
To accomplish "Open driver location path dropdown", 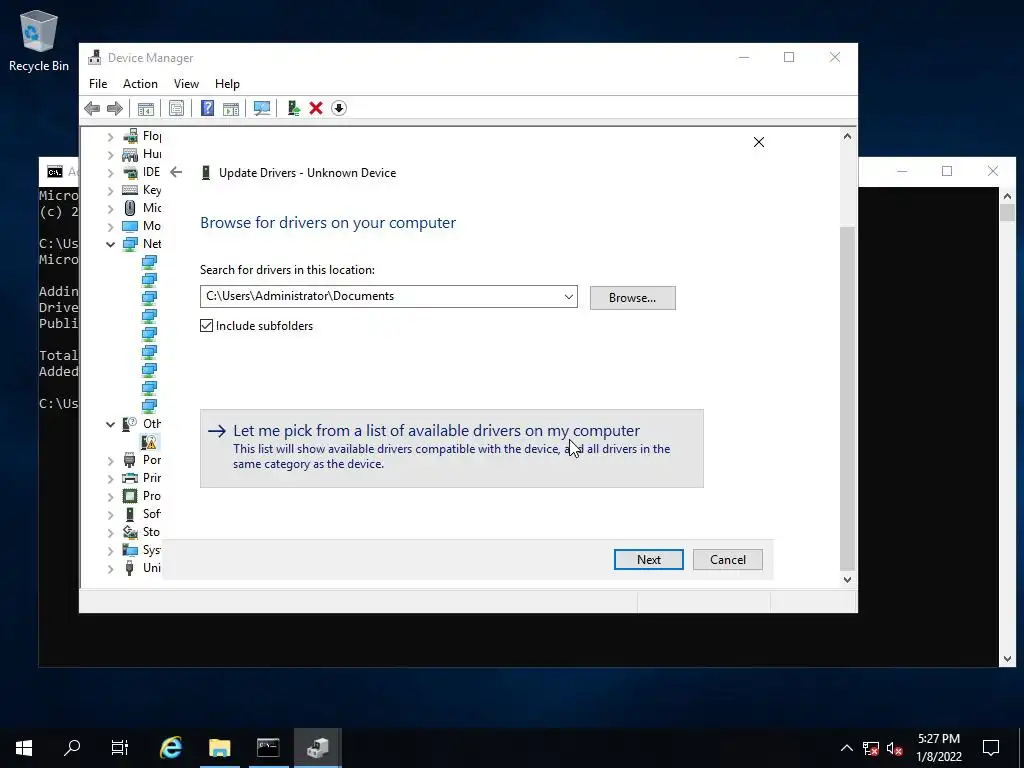I will [568, 296].
